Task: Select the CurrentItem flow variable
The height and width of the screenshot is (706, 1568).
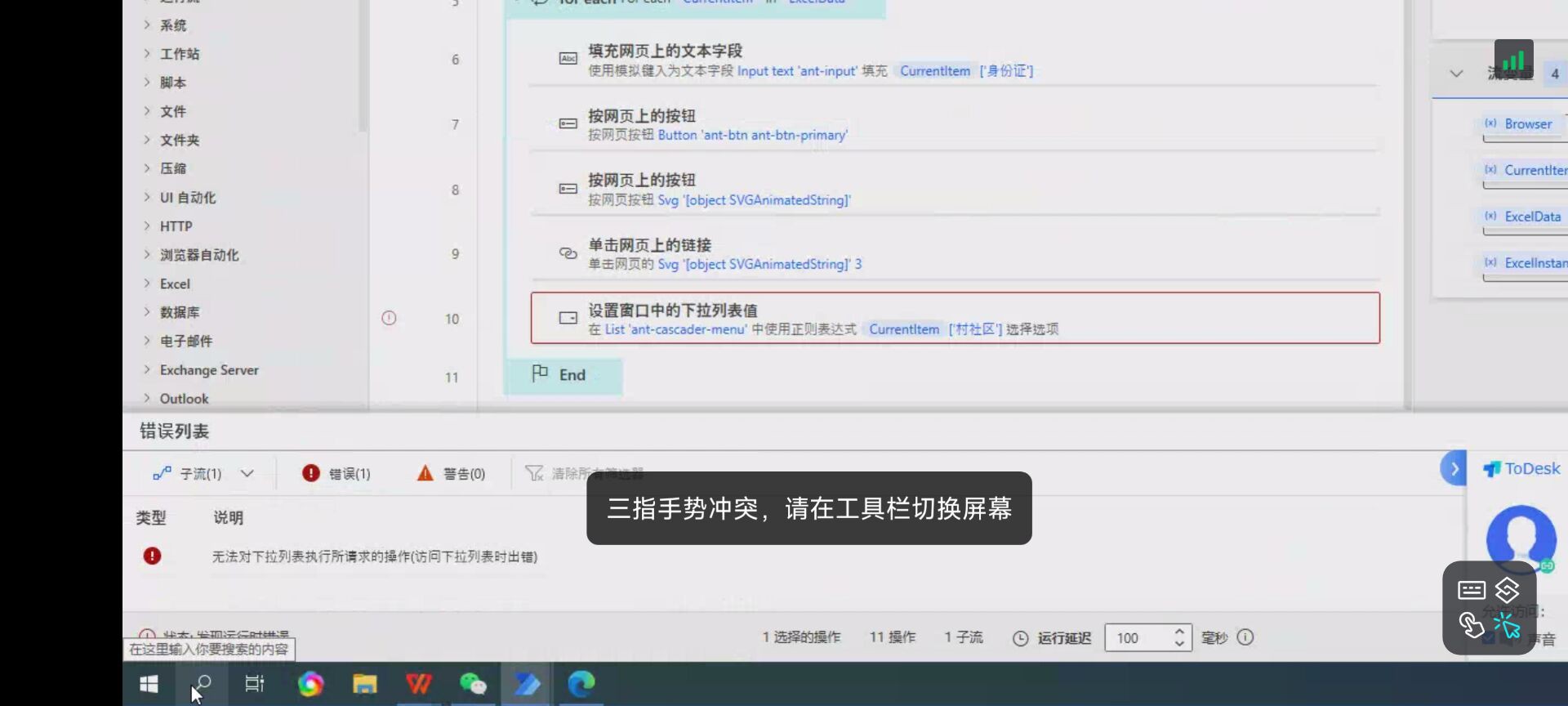Action: (x=1526, y=170)
